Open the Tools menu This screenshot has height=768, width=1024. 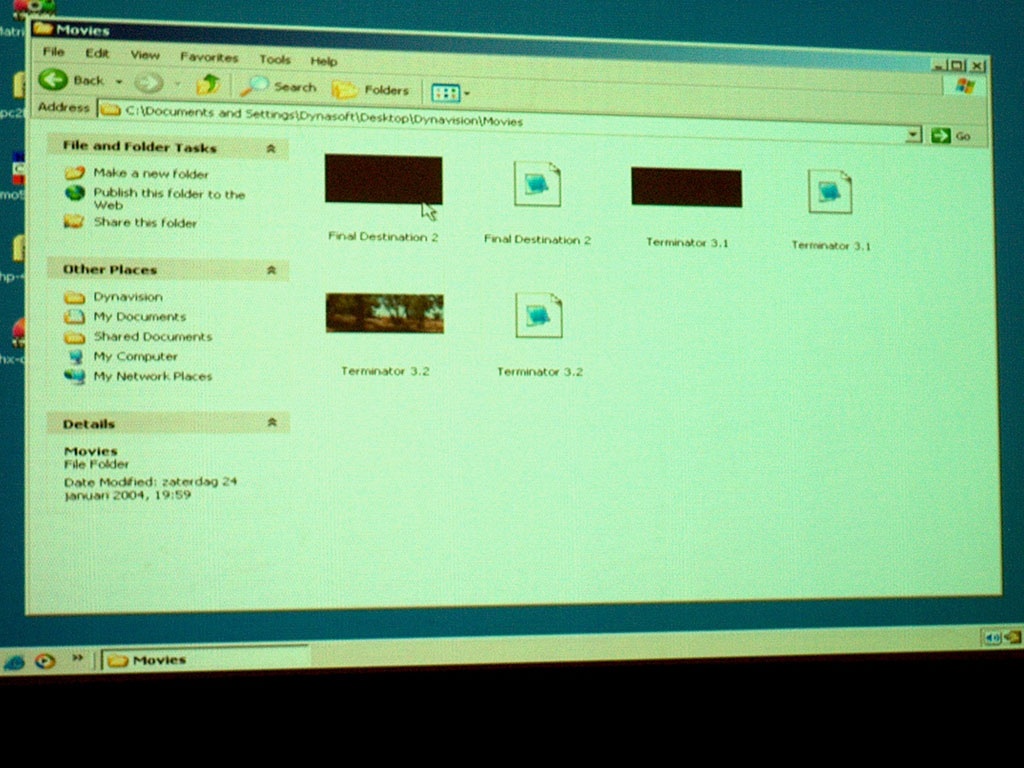[x=275, y=59]
